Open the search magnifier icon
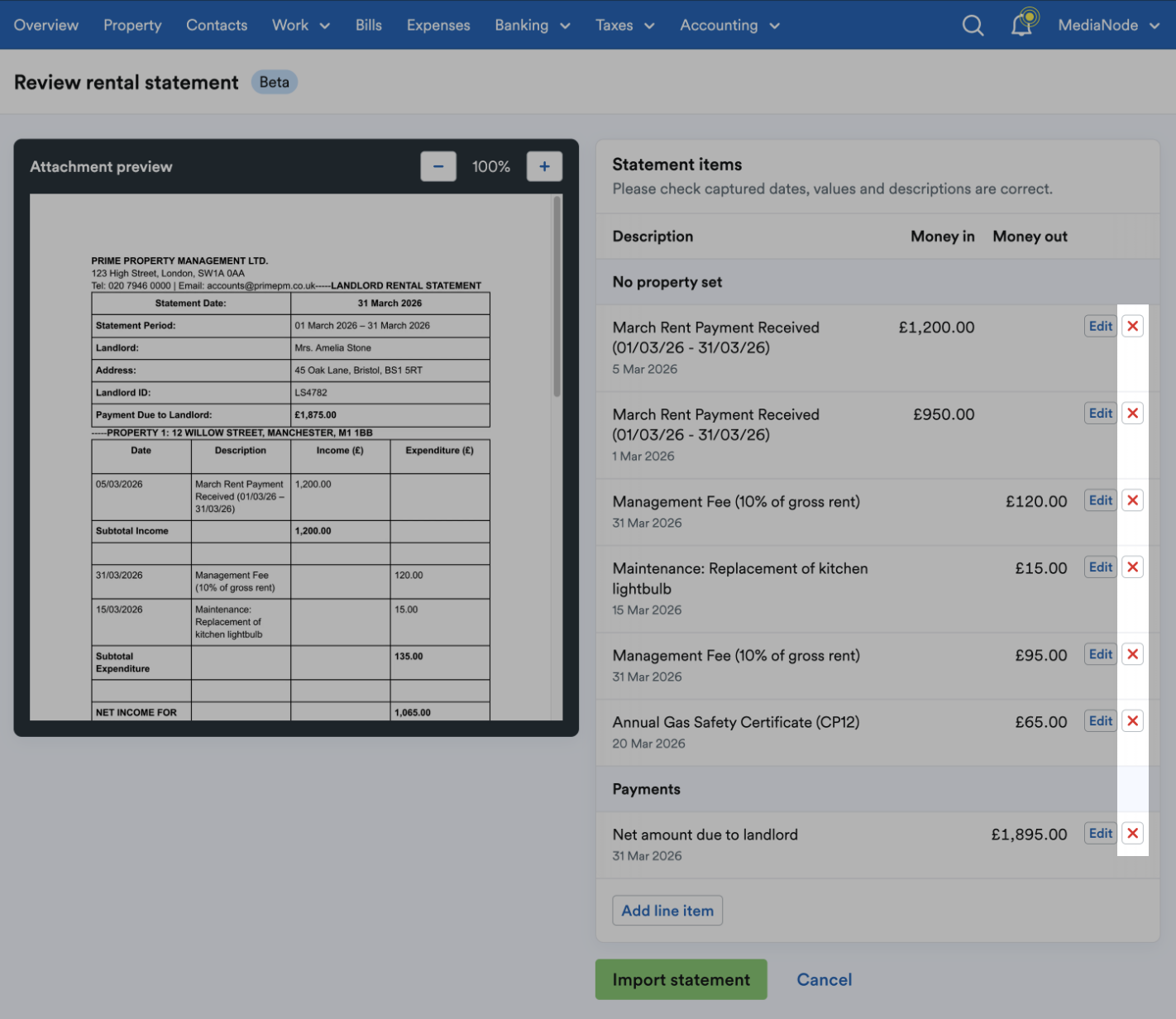Image resolution: width=1176 pixels, height=1019 pixels. pyautogui.click(x=973, y=26)
